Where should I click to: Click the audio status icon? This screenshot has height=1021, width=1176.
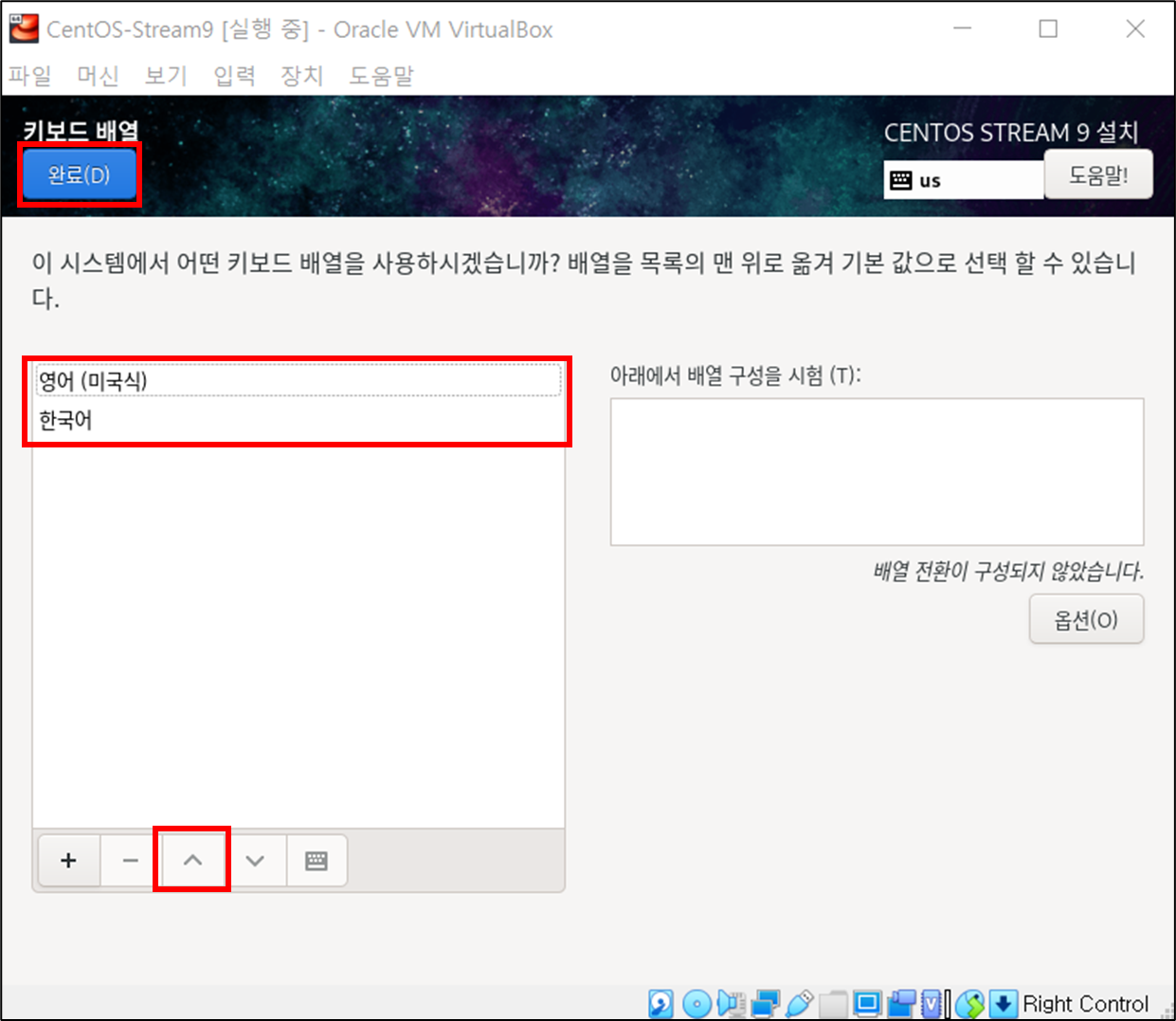[x=732, y=1003]
